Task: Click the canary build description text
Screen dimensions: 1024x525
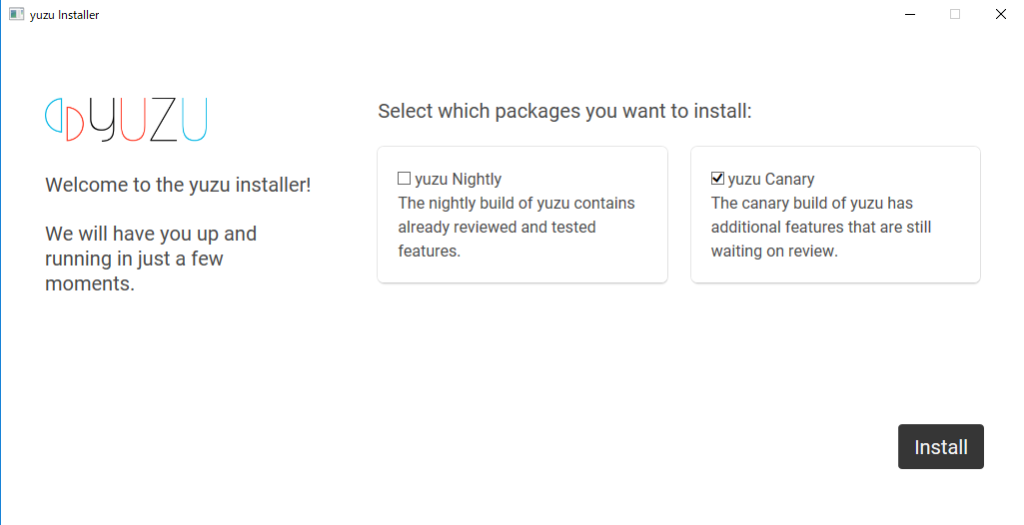Action: [x=821, y=227]
